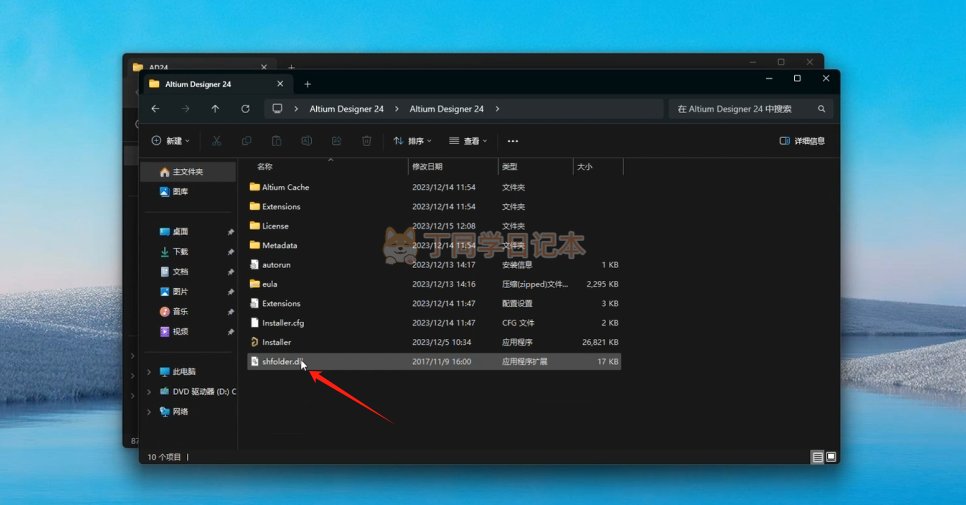Open the 查看 (View) menu
The height and width of the screenshot is (505, 966).
tap(468, 141)
